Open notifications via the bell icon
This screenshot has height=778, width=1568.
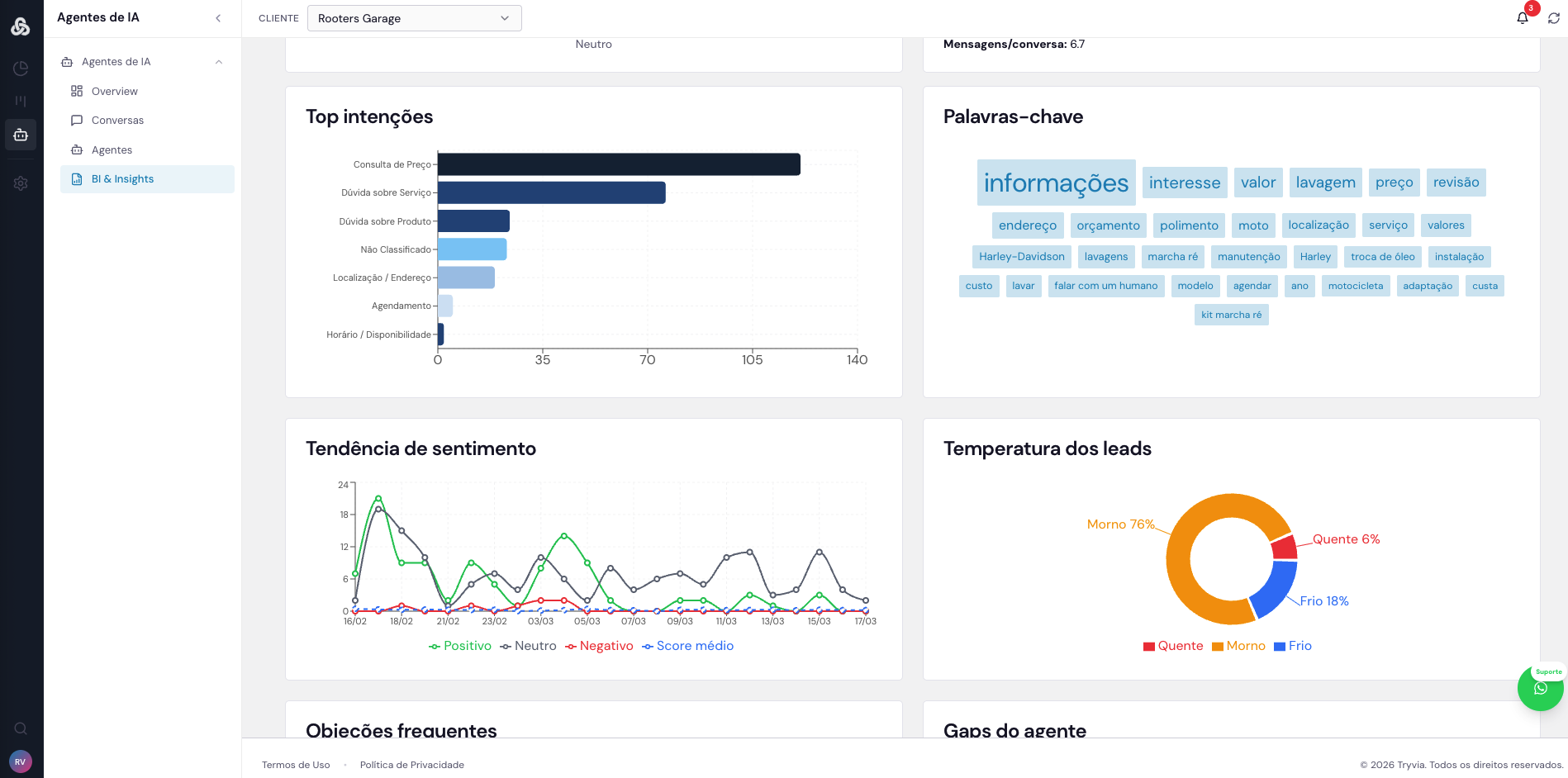click(1523, 17)
